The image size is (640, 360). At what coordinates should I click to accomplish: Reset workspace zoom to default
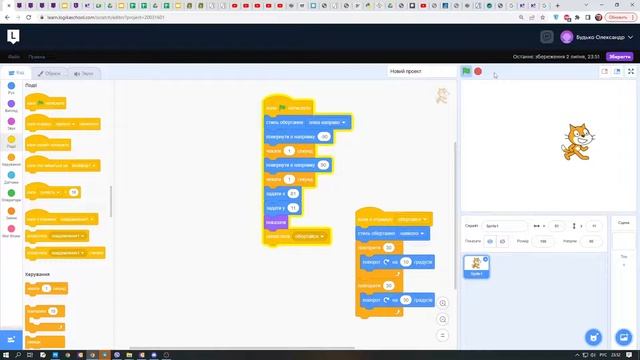442,336
